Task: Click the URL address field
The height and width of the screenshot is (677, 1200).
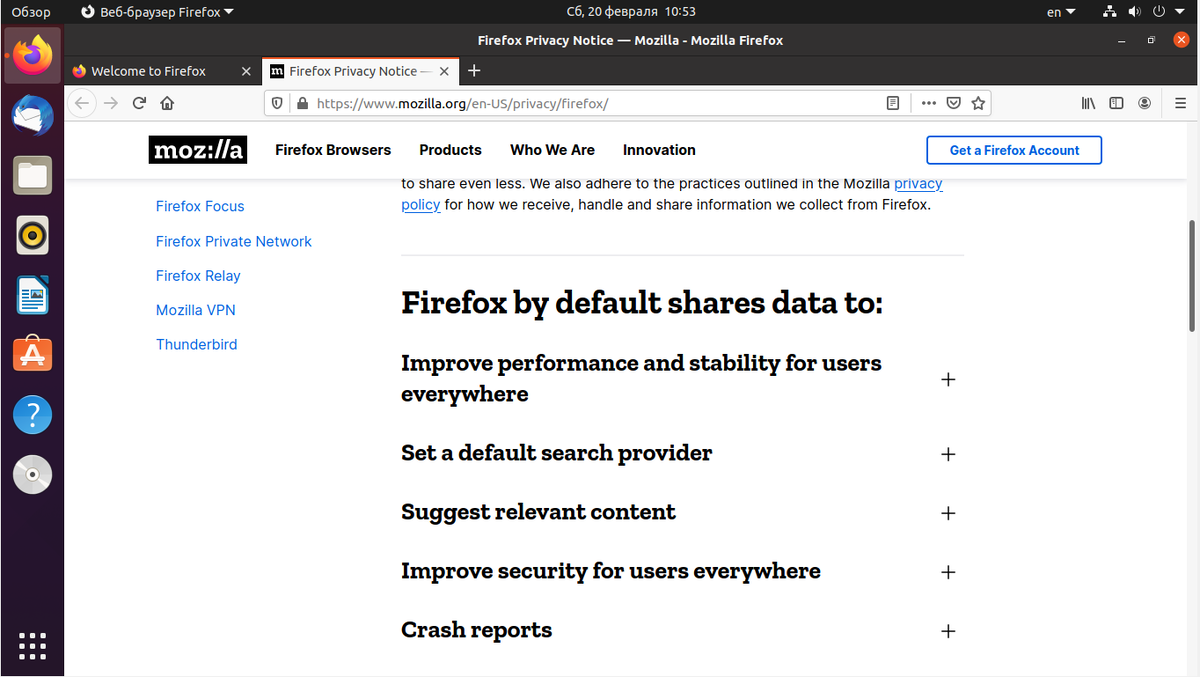Action: point(595,103)
